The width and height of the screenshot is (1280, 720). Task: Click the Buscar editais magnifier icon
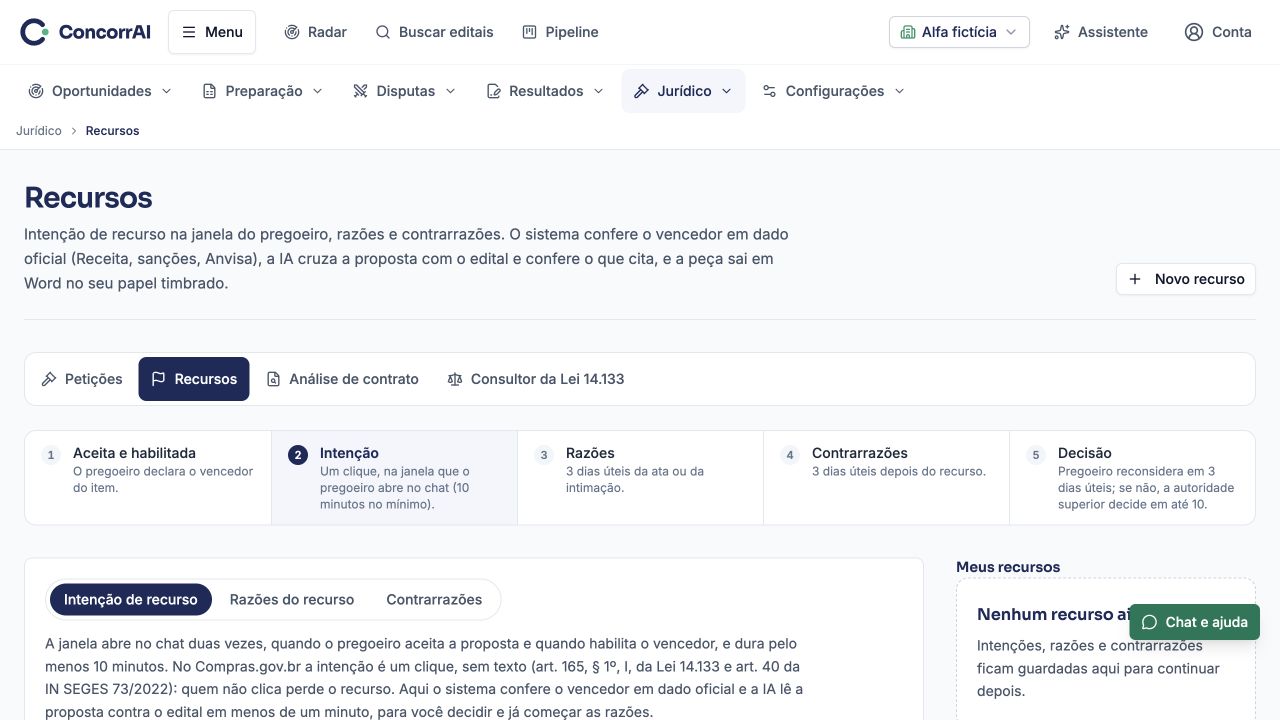[x=383, y=32]
